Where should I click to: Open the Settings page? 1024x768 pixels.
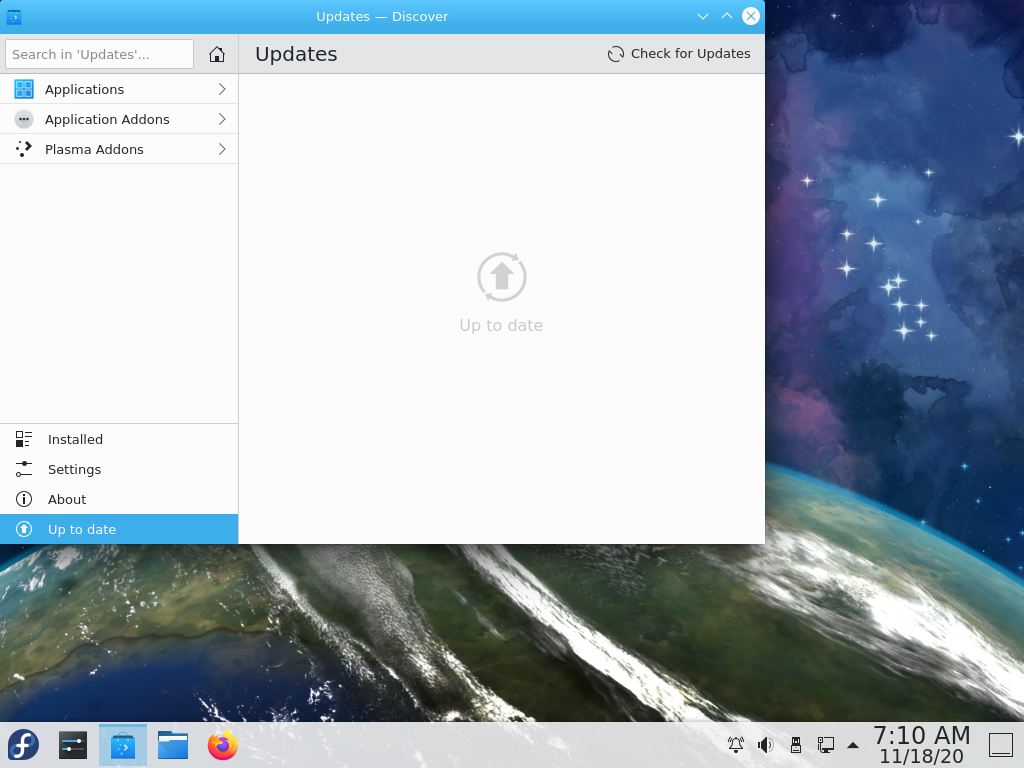[119, 470]
